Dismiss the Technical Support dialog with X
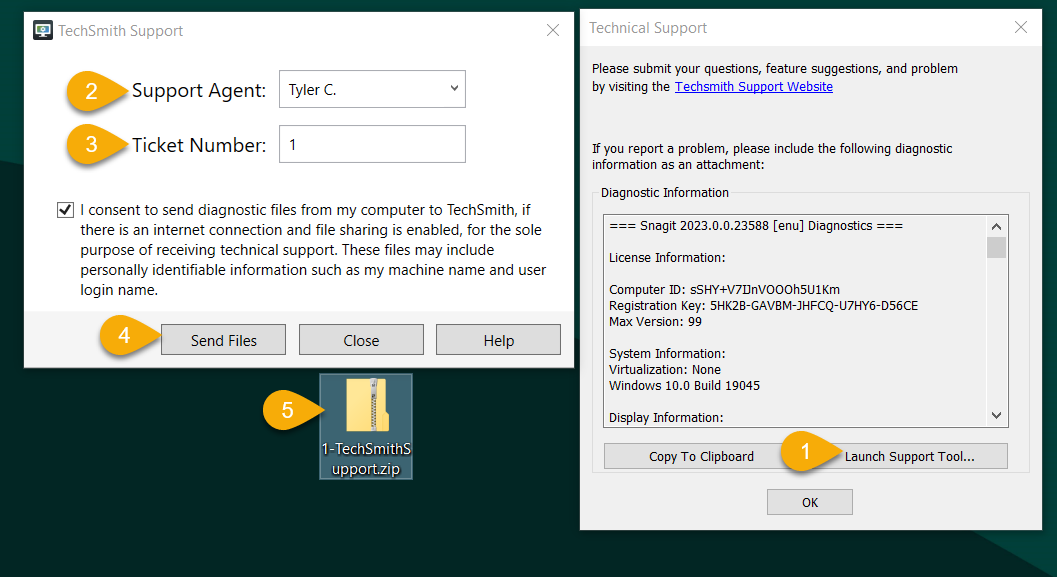 click(1021, 27)
